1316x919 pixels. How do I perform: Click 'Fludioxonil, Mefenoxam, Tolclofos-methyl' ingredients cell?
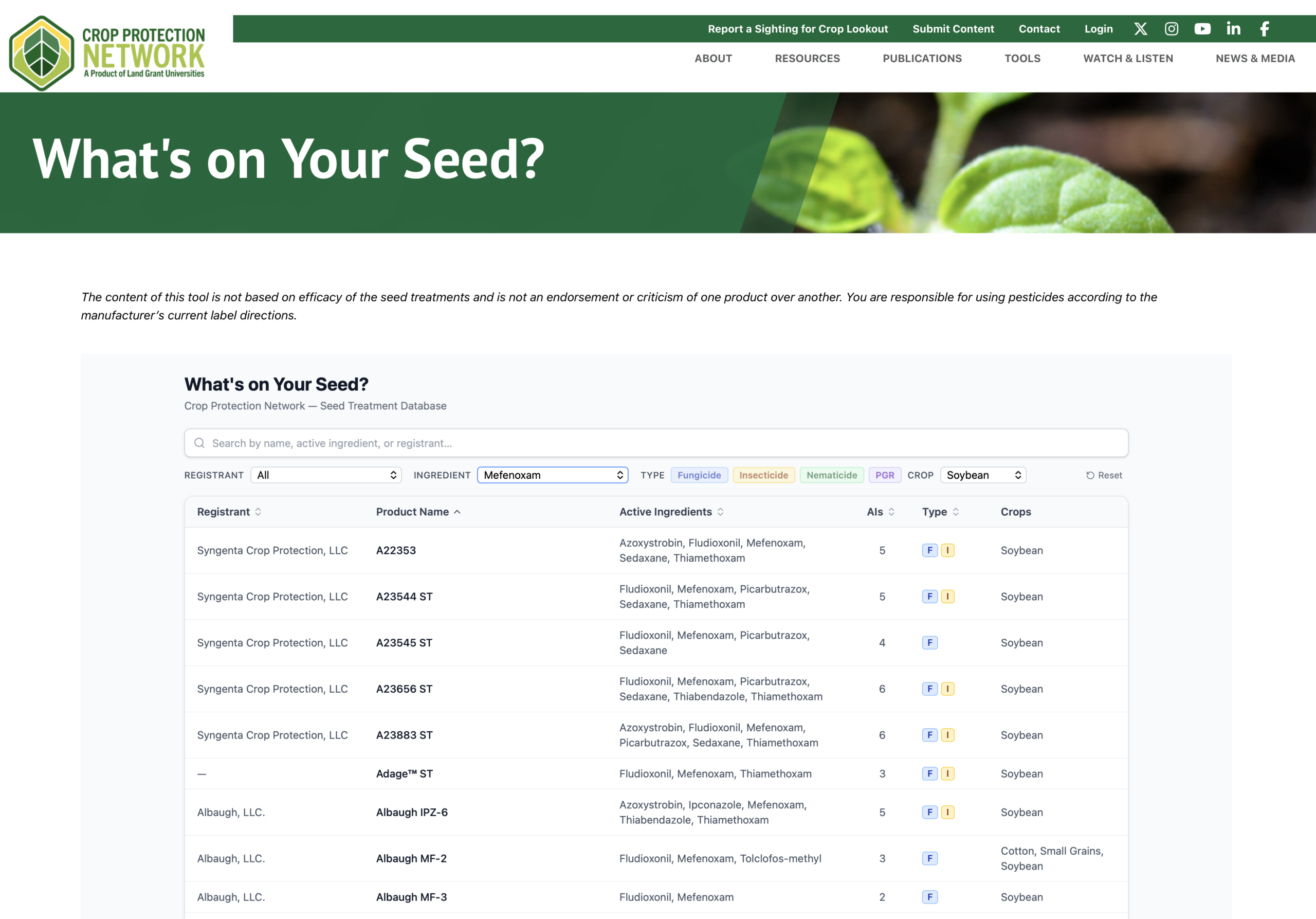pyautogui.click(x=720, y=858)
